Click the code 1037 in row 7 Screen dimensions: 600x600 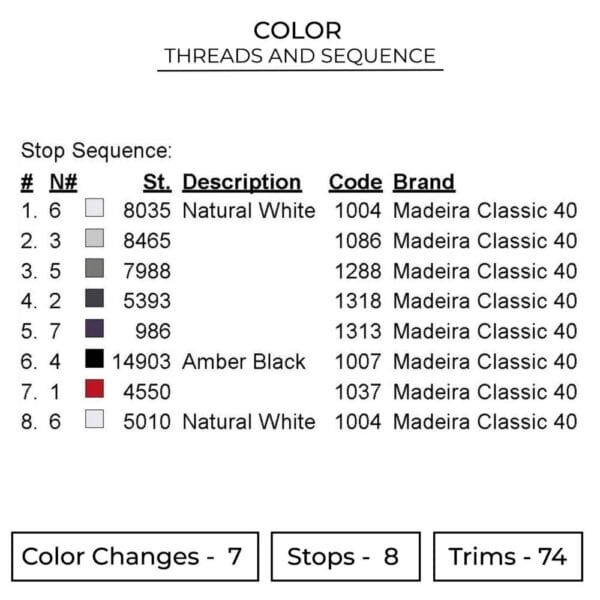click(357, 391)
